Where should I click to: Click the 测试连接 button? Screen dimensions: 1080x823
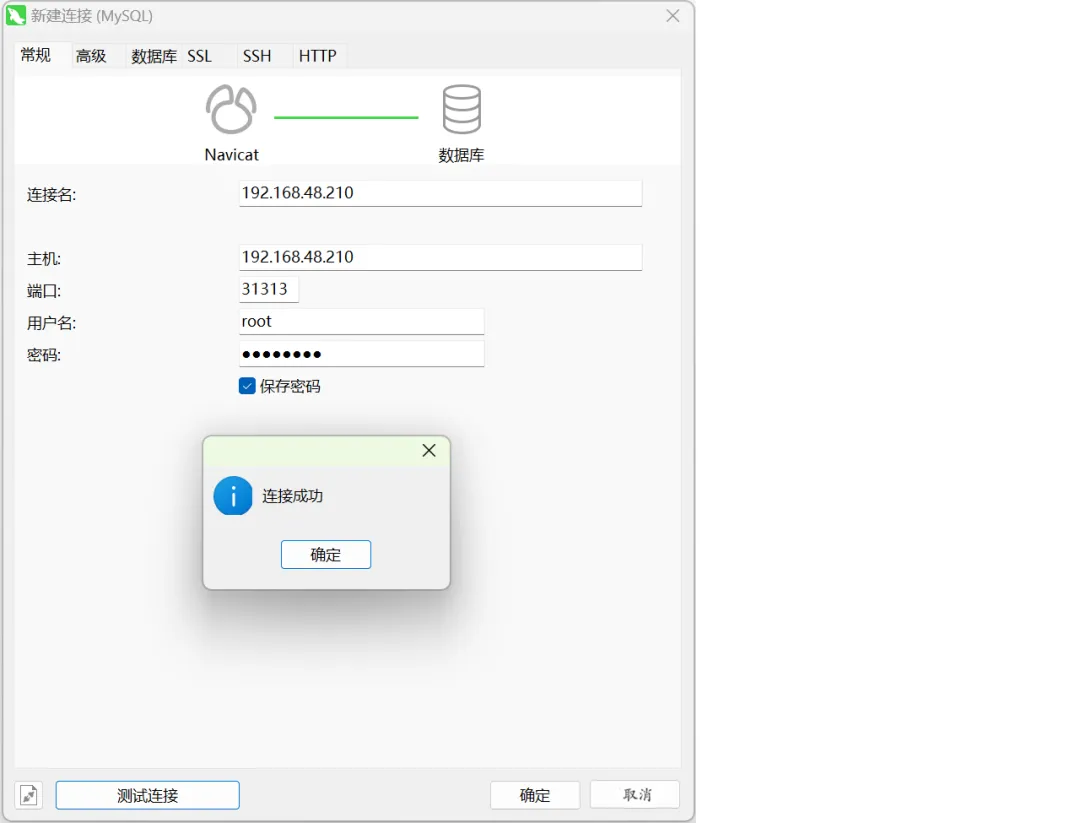147,796
